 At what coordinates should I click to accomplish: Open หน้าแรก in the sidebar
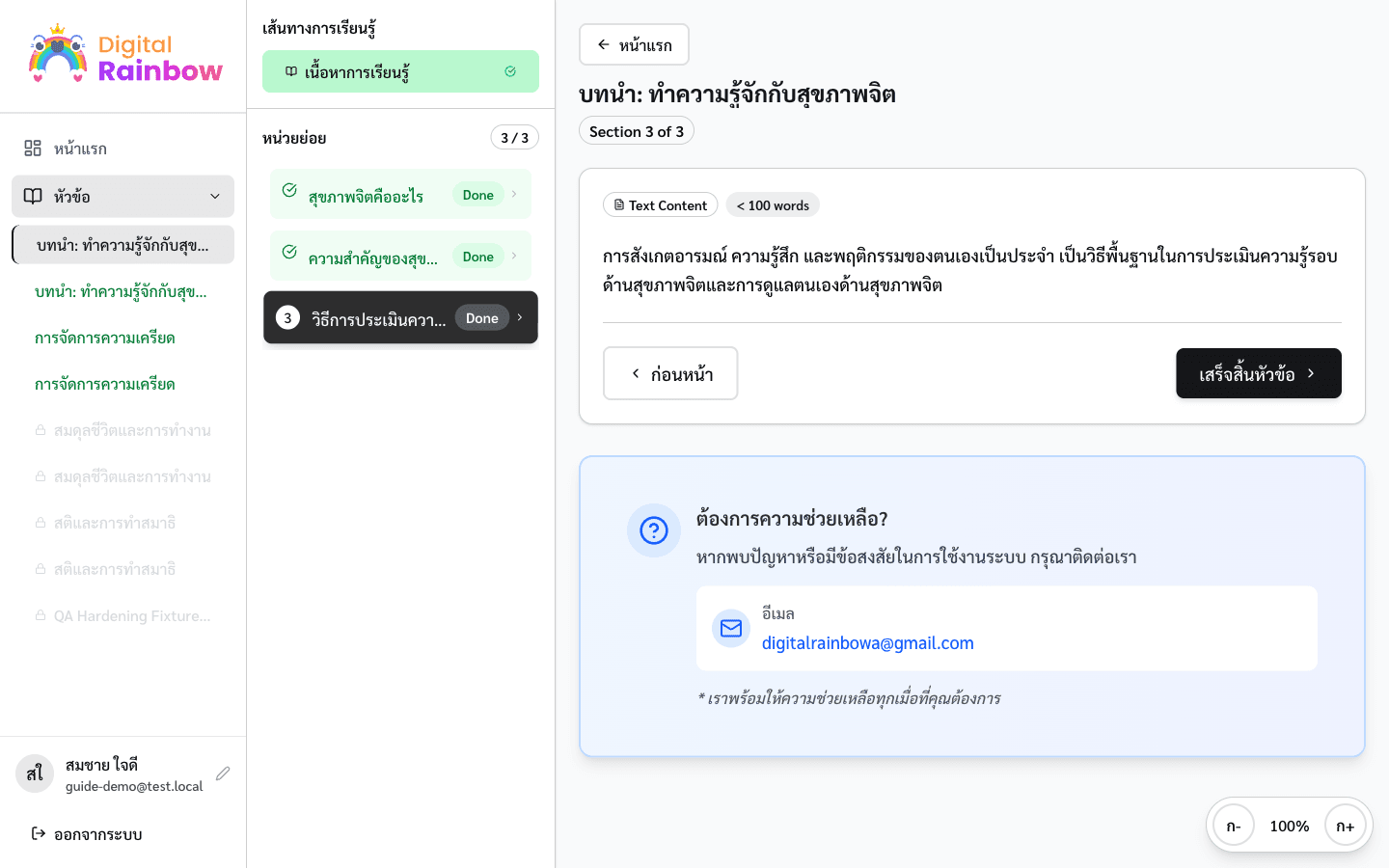tap(123, 149)
